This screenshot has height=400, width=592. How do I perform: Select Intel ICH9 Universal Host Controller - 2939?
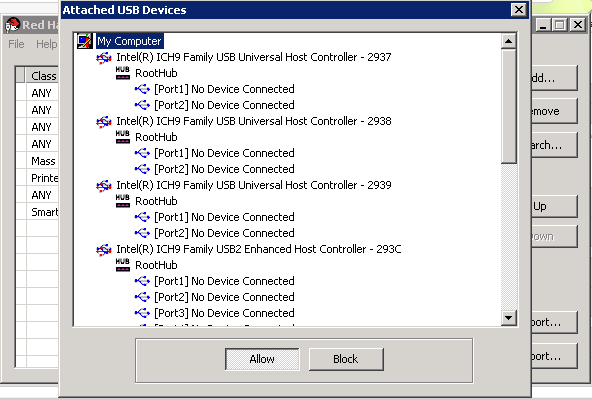[x=254, y=185]
